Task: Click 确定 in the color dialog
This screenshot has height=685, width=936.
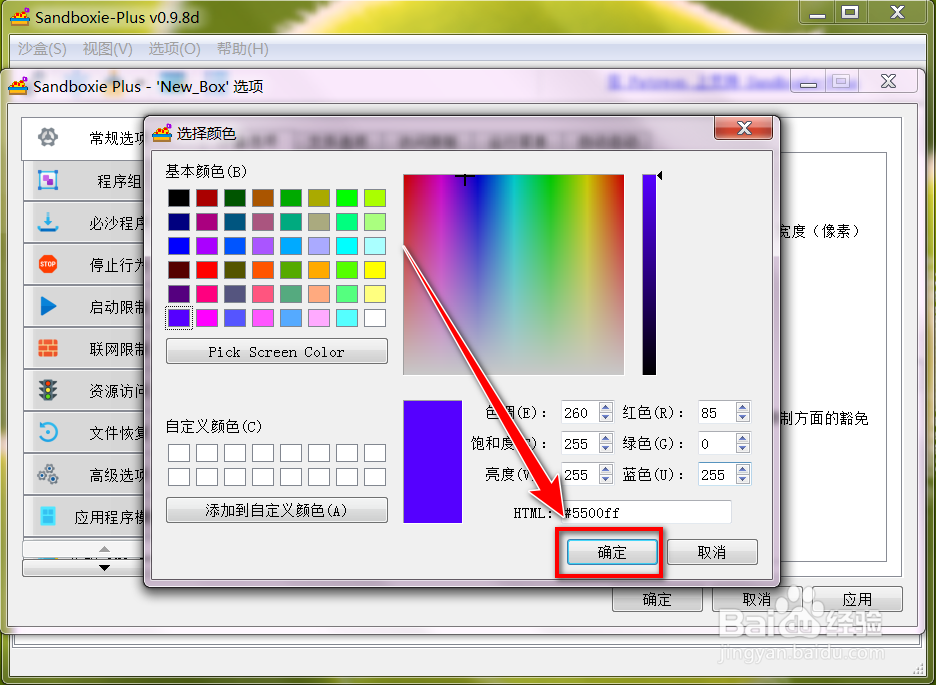Action: 612,552
